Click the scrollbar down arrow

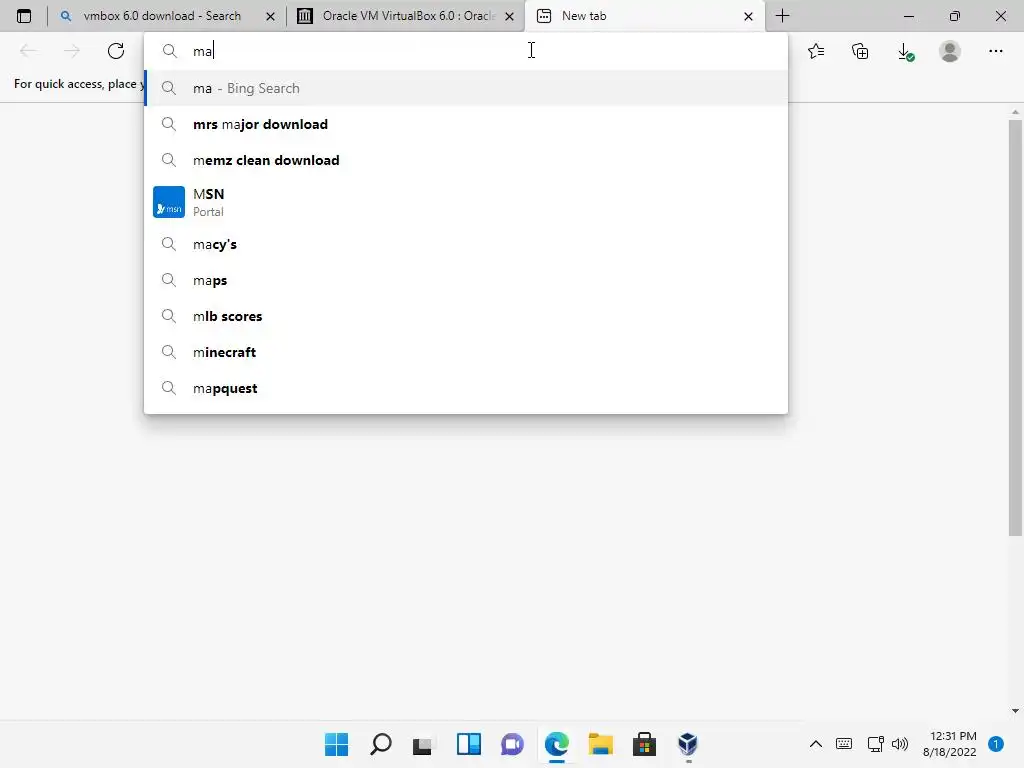(1015, 711)
